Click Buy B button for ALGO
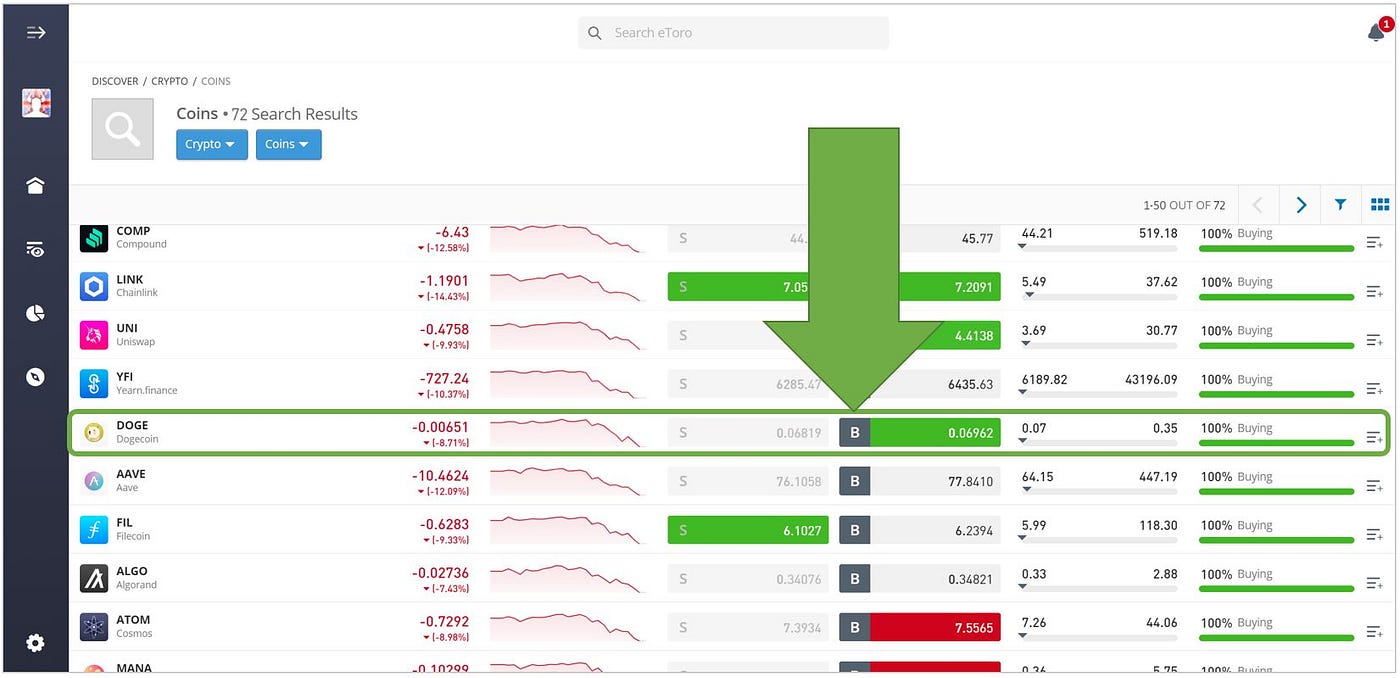The height and width of the screenshot is (678, 1400). point(854,579)
